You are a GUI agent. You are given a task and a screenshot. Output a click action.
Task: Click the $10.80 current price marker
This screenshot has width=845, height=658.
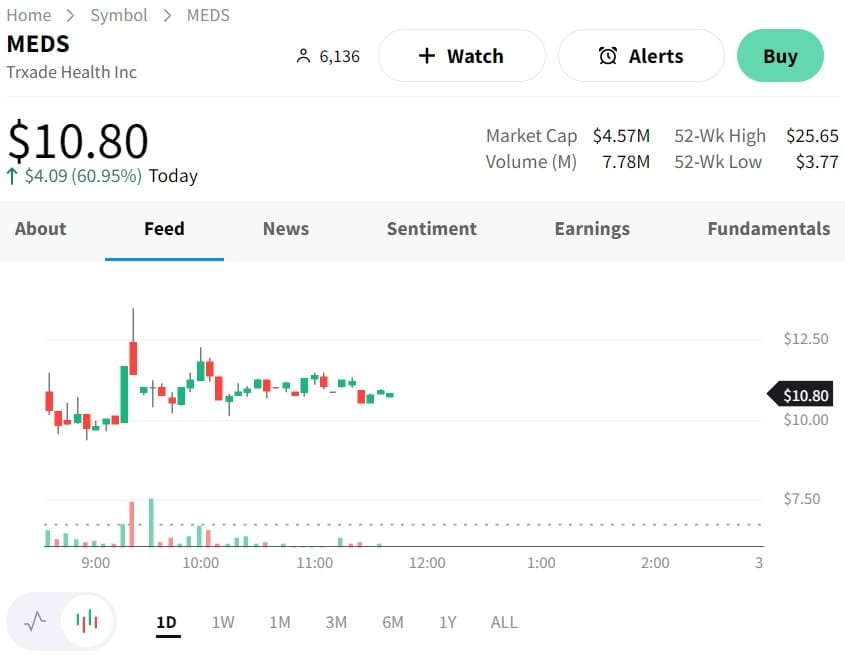[803, 395]
